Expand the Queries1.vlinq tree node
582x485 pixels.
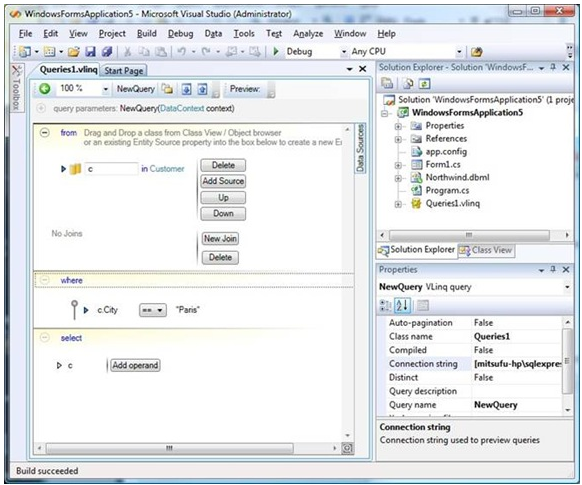(x=398, y=204)
